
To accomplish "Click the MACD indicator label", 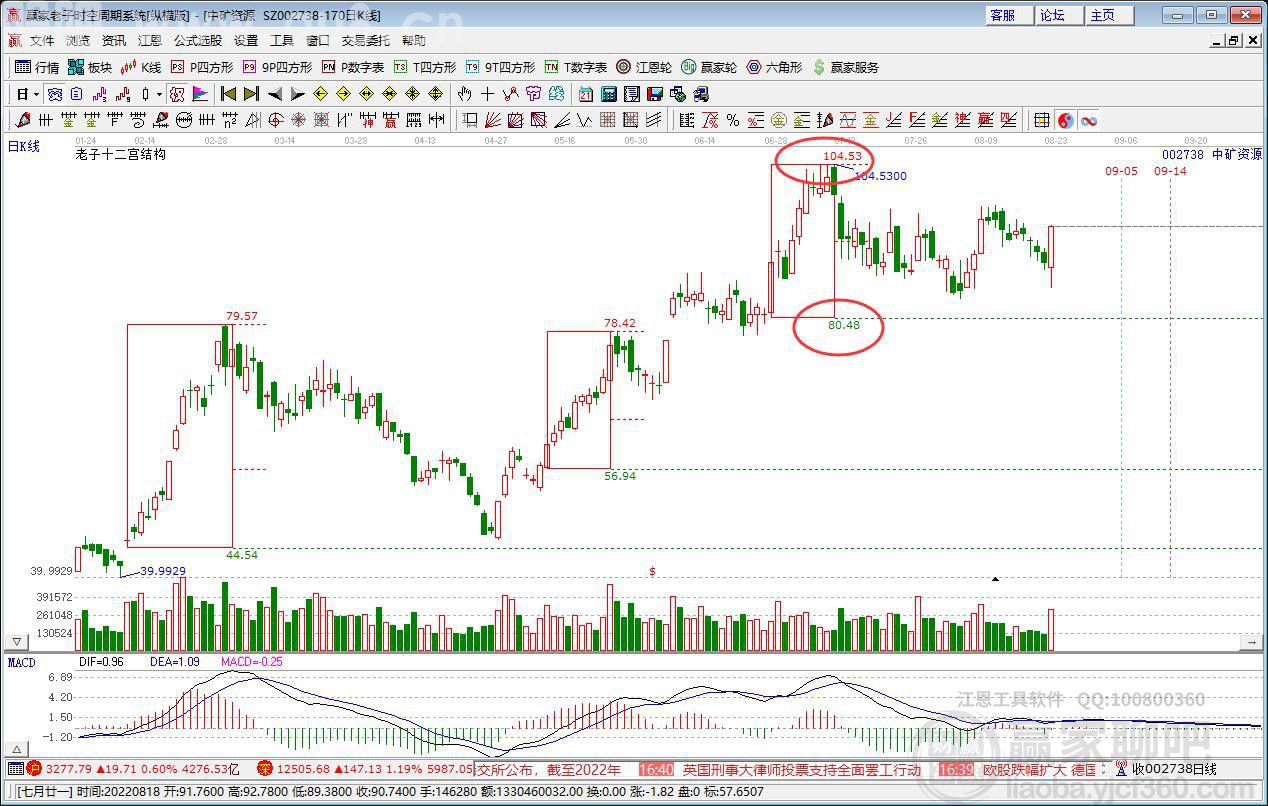I will 21,662.
